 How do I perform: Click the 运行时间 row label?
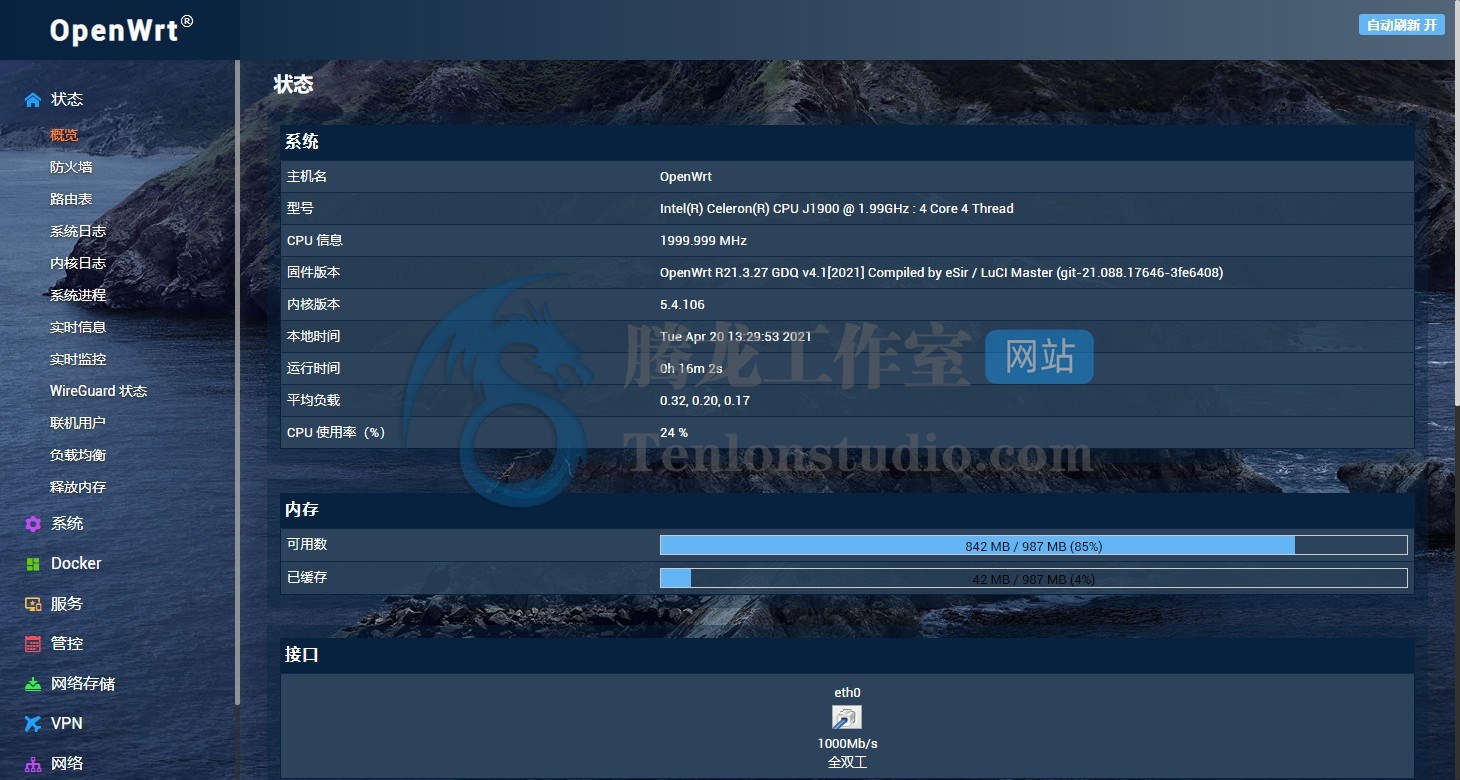[314, 369]
